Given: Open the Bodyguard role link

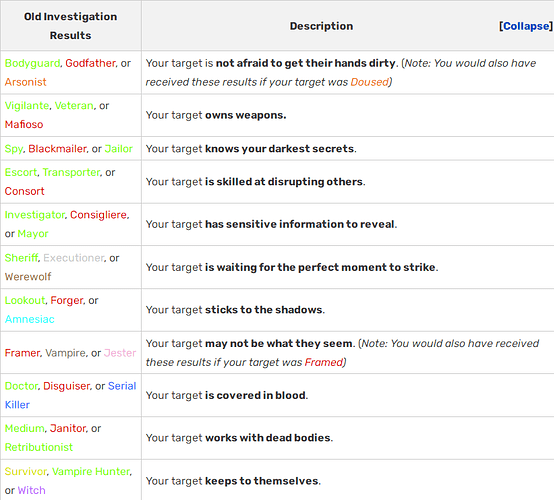Looking at the screenshot, I should pyautogui.click(x=33, y=63).
